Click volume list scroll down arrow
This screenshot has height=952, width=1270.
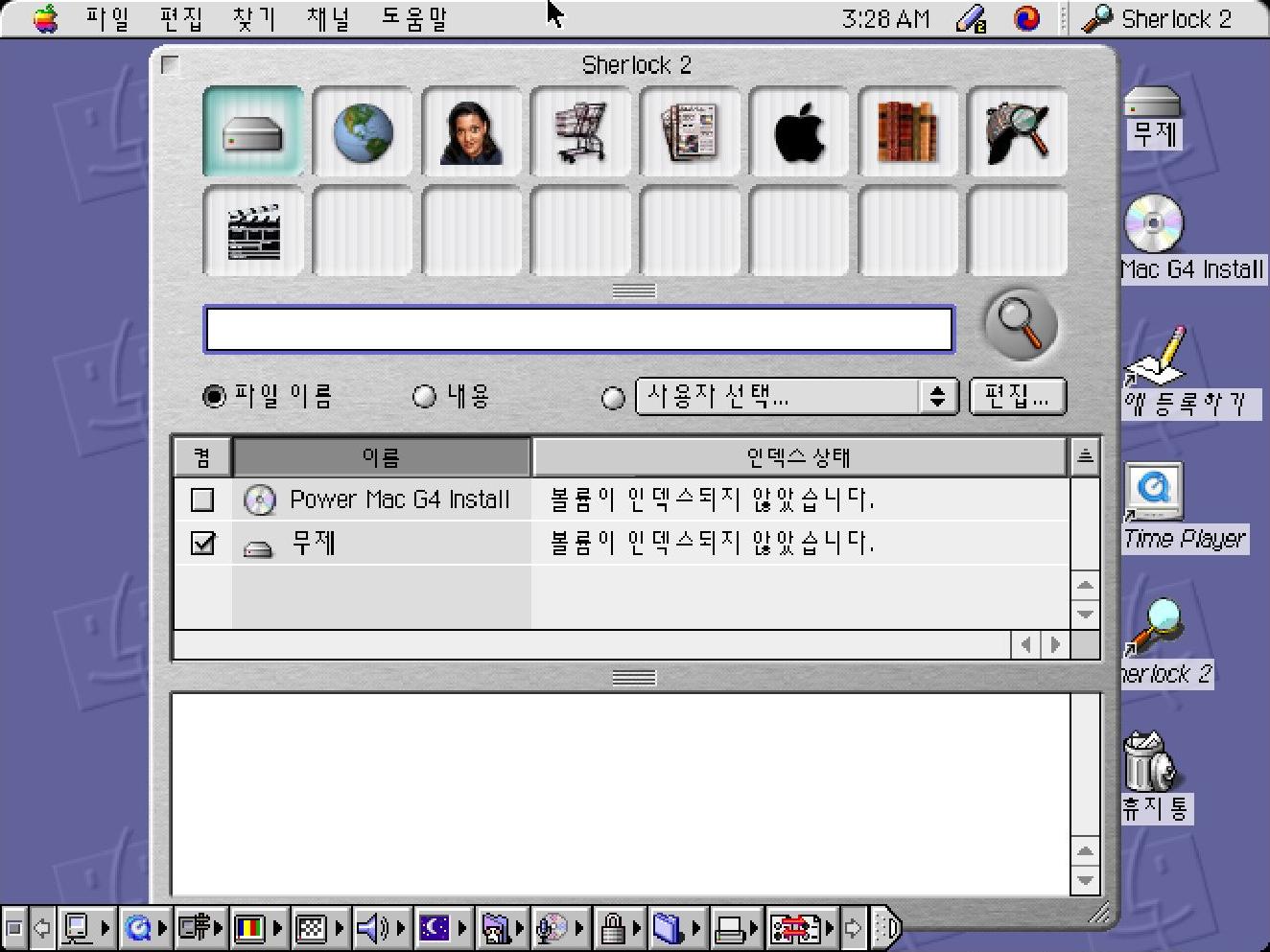[1085, 615]
